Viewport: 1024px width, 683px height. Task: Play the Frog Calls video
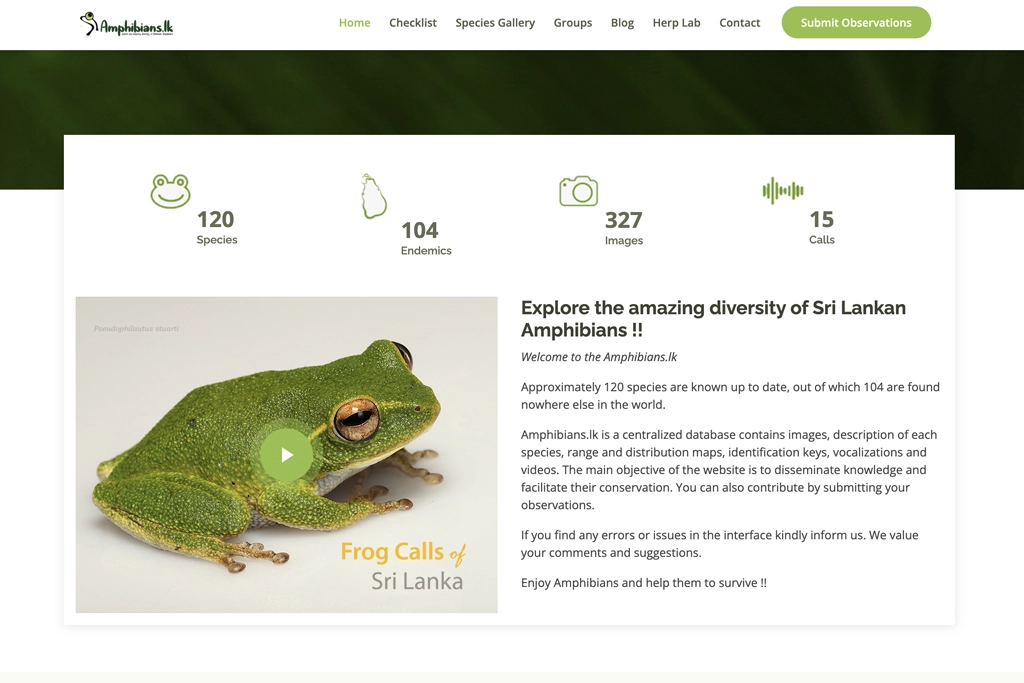tap(286, 455)
